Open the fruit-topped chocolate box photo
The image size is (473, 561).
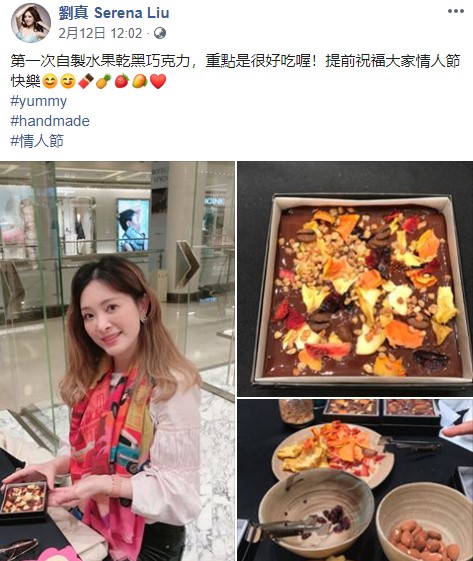pyautogui.click(x=355, y=279)
